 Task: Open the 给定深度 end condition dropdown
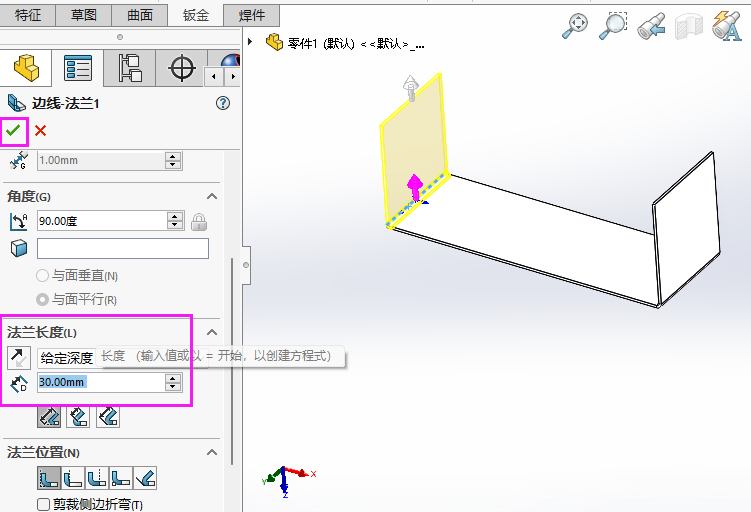(123, 358)
